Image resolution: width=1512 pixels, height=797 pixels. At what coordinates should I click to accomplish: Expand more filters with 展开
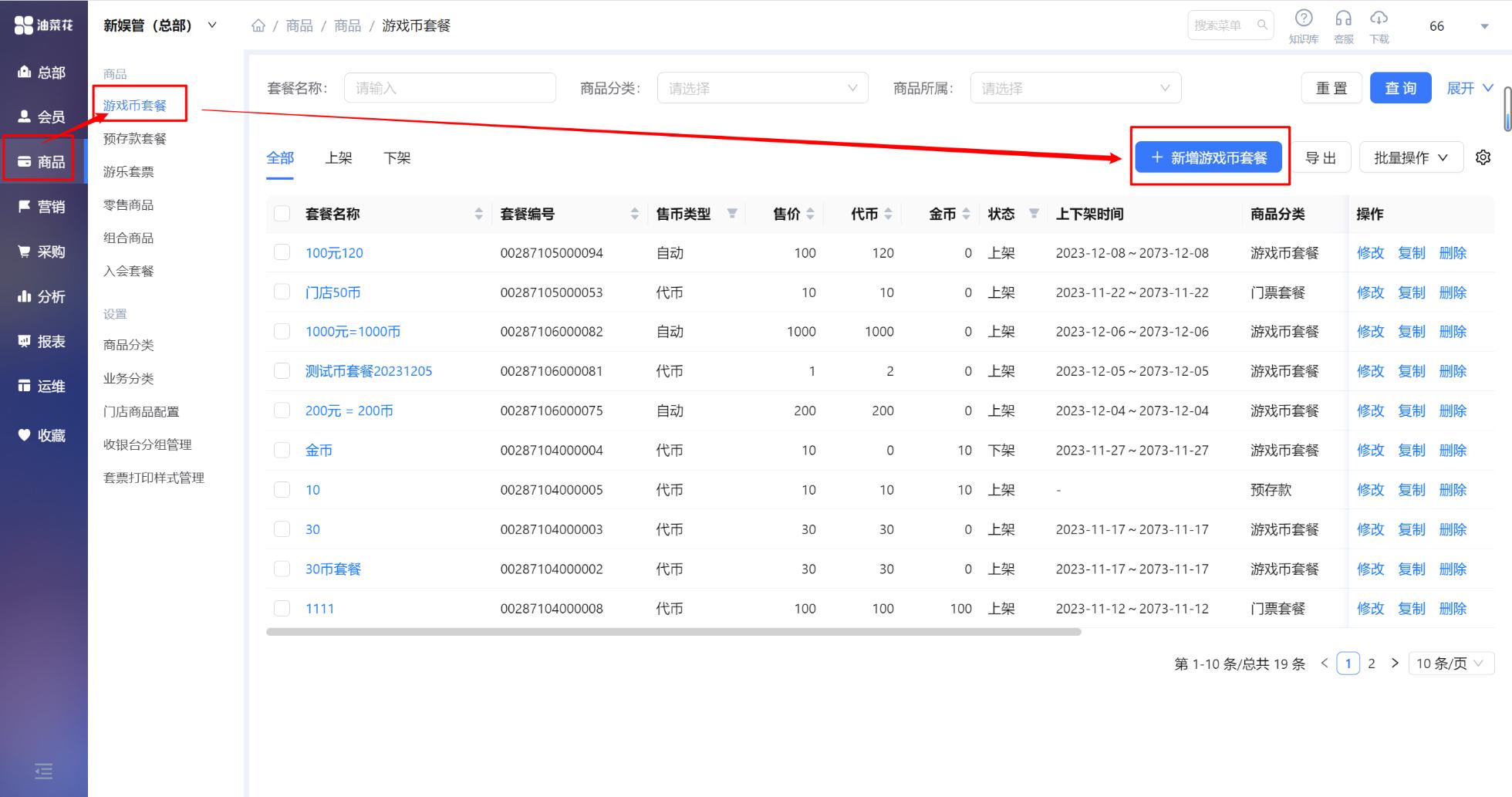[x=1470, y=88]
